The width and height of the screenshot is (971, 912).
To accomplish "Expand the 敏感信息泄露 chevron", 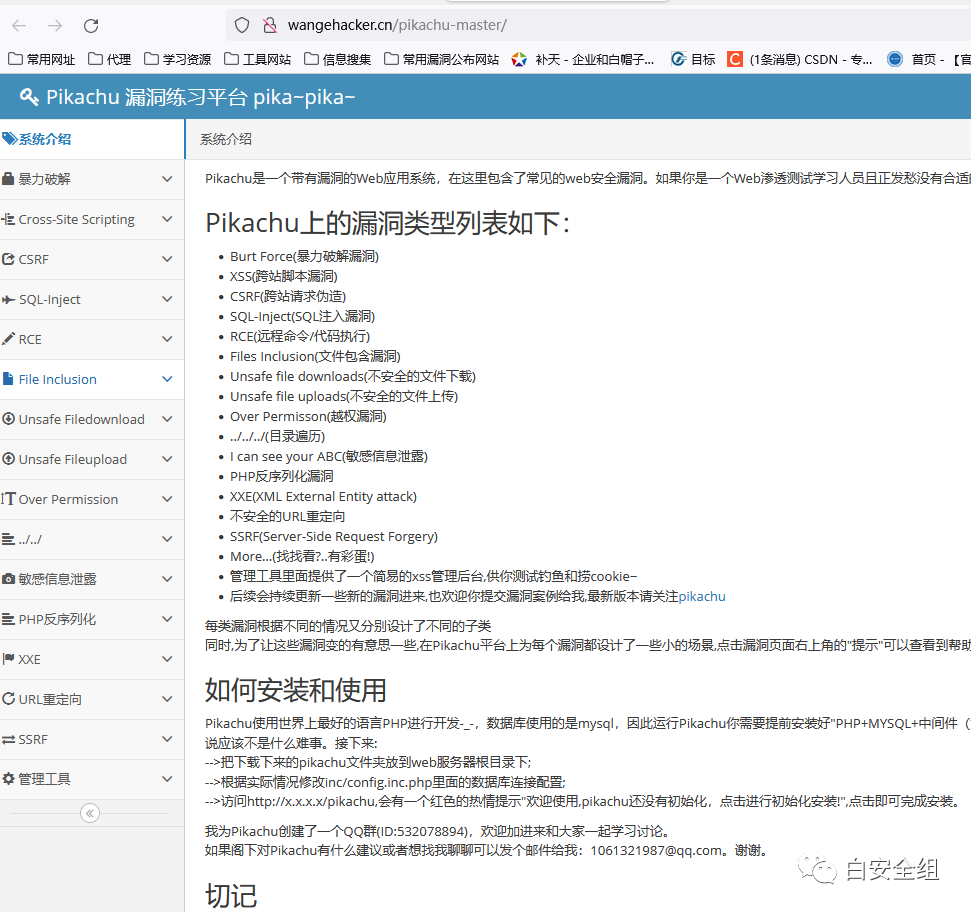I will [x=167, y=579].
